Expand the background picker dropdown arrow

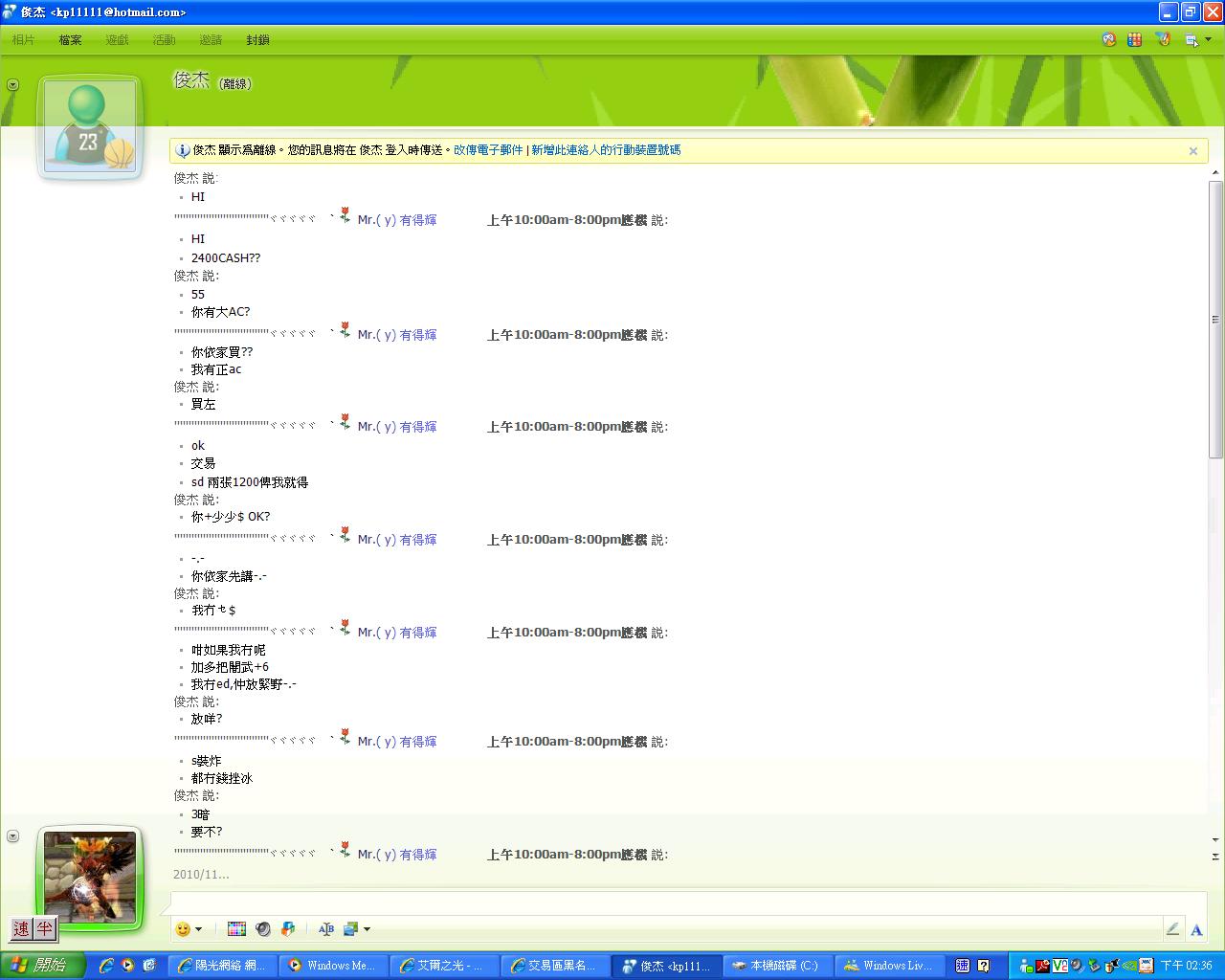(x=367, y=929)
